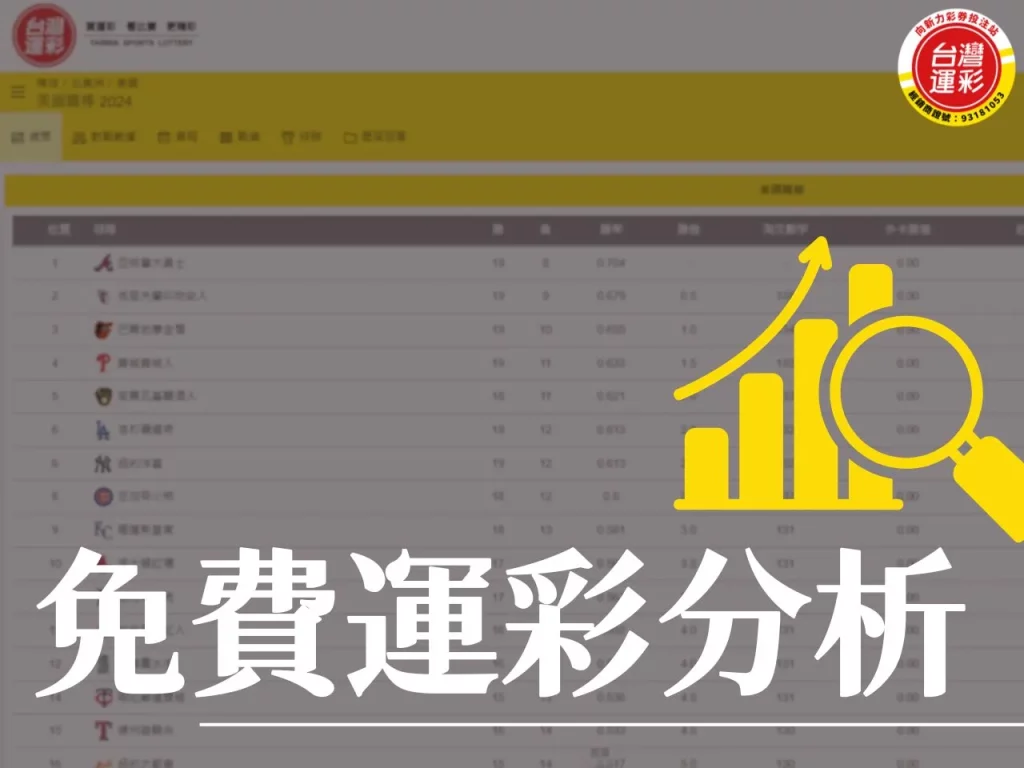Click the Taiwan Sports Lottery logo at top left
The height and width of the screenshot is (768, 1024).
[x=44, y=35]
